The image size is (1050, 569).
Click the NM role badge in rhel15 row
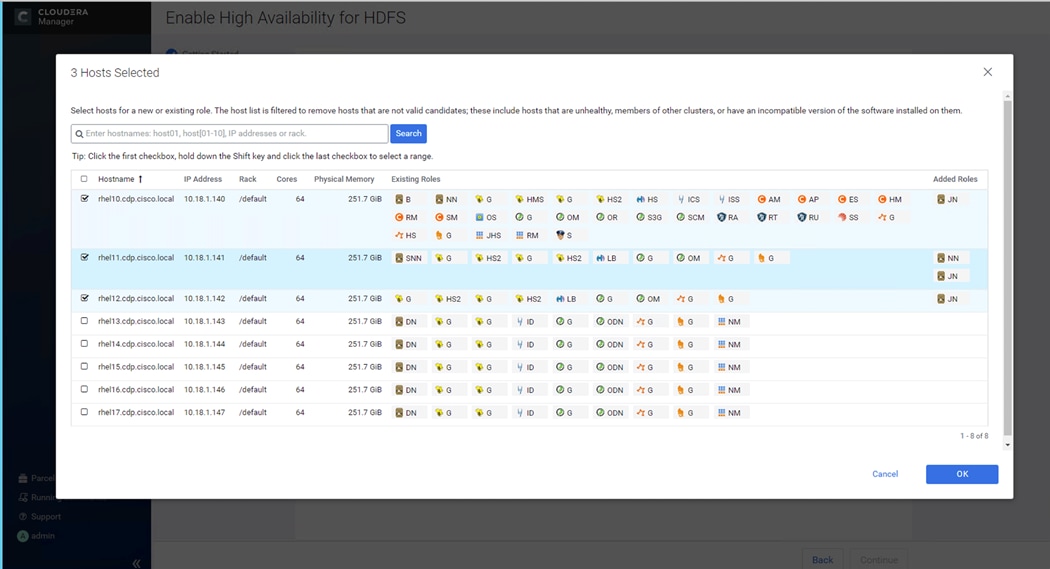(729, 368)
